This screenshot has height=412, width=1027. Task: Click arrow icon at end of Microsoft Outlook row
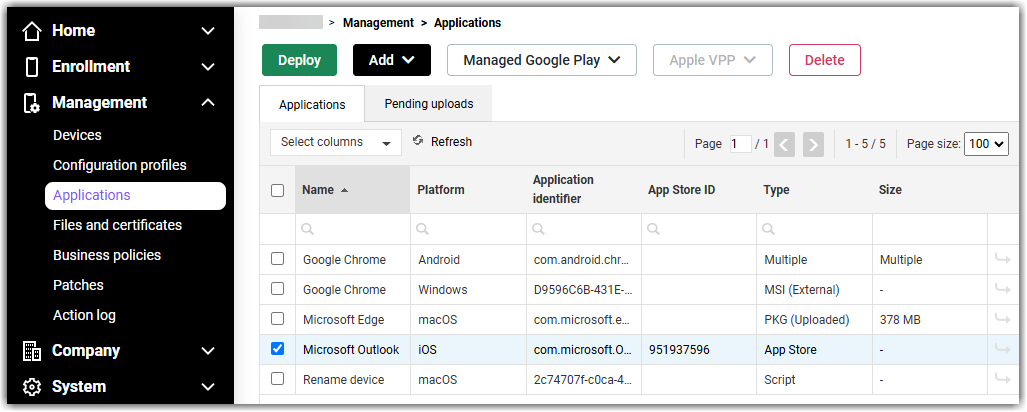tap(1003, 350)
